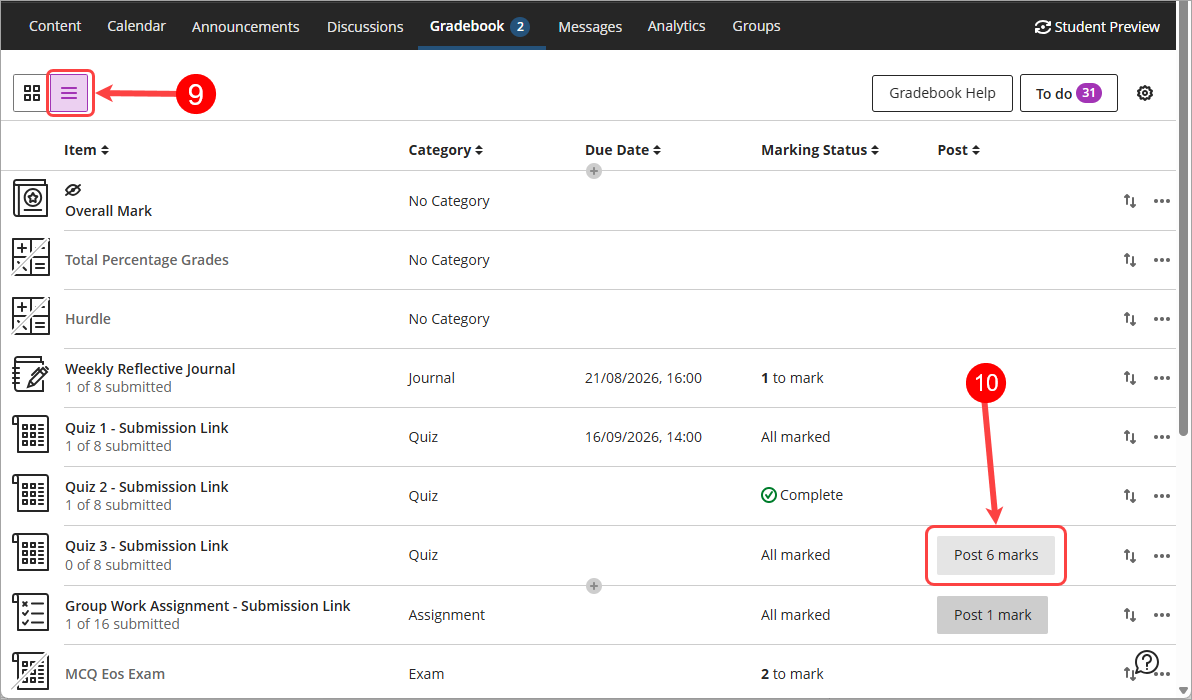Screen dimensions: 1192x700
Task: Open more options for Overall Mark
Action: click(1162, 201)
